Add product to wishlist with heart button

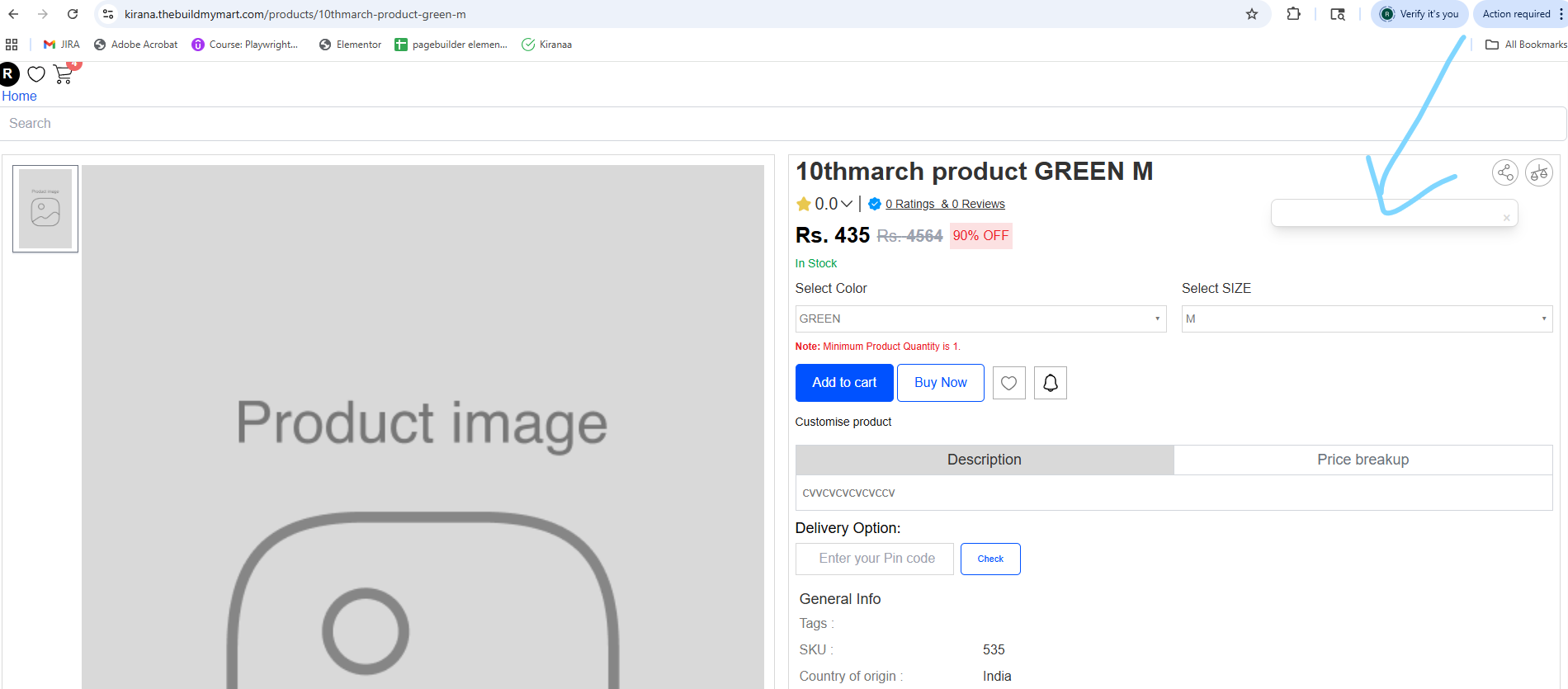[1008, 383]
